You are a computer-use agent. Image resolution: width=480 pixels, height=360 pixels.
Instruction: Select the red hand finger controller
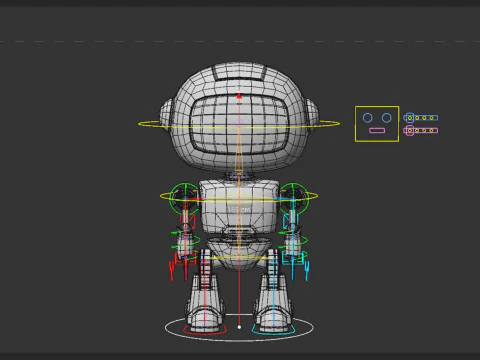coord(172,271)
